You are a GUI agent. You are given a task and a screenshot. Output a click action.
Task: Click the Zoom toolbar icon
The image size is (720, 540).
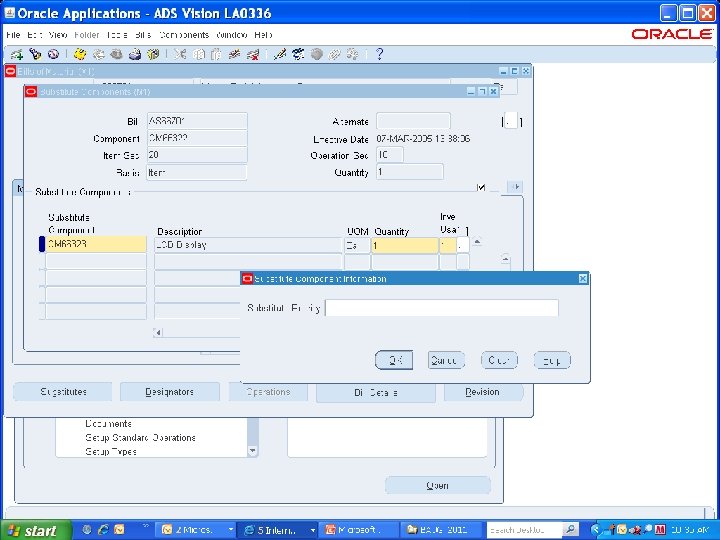[x=298, y=55]
